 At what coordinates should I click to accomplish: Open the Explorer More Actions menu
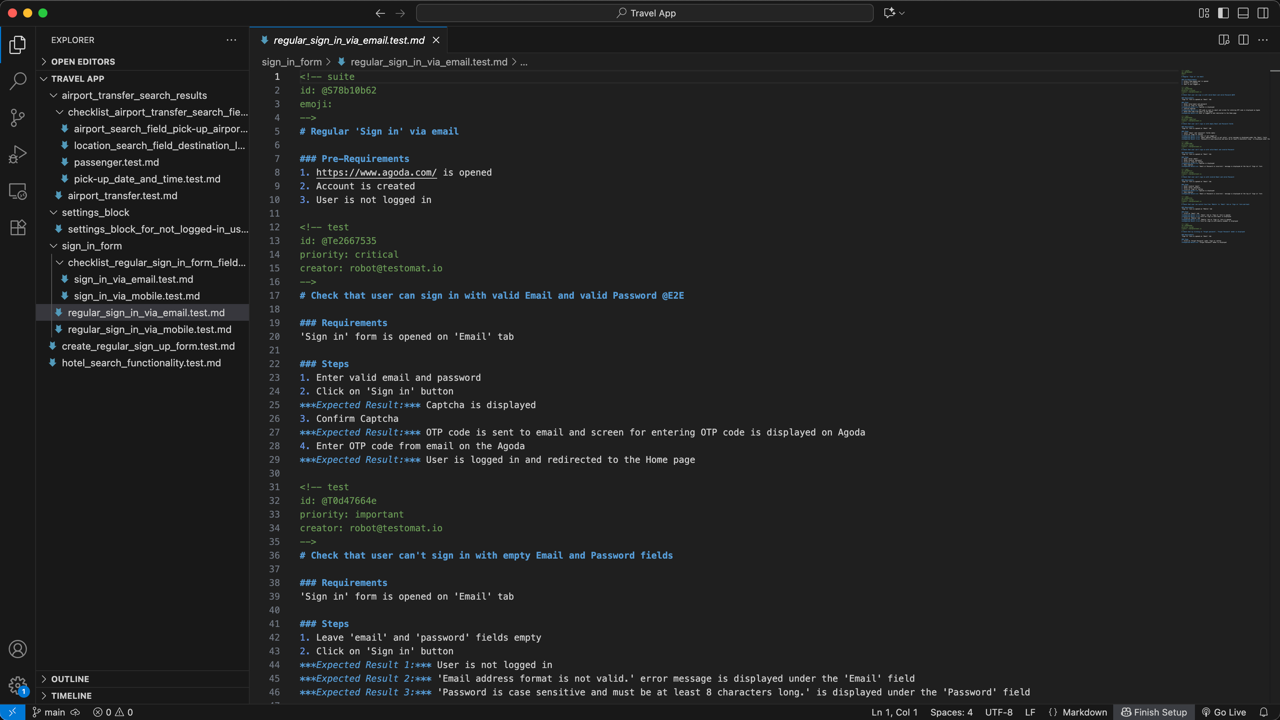click(x=230, y=40)
